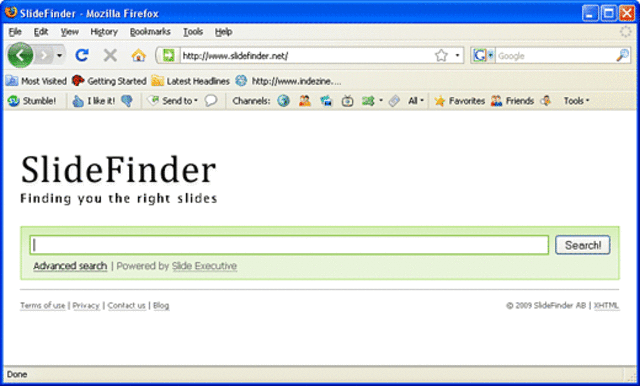640x386 pixels.
Task: Click the SlideFinder search text field
Action: (x=289, y=245)
